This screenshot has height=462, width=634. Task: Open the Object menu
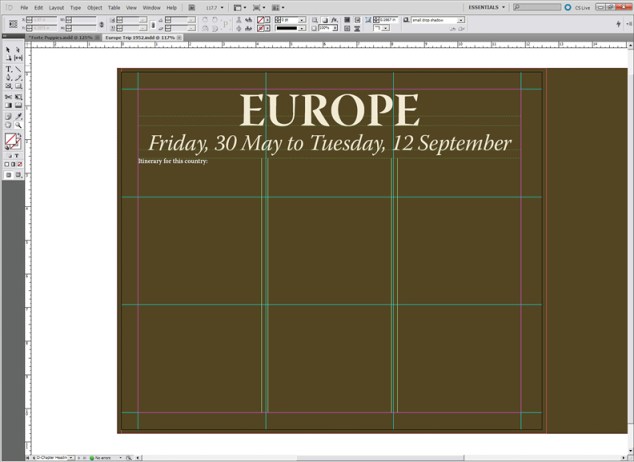[x=94, y=7]
